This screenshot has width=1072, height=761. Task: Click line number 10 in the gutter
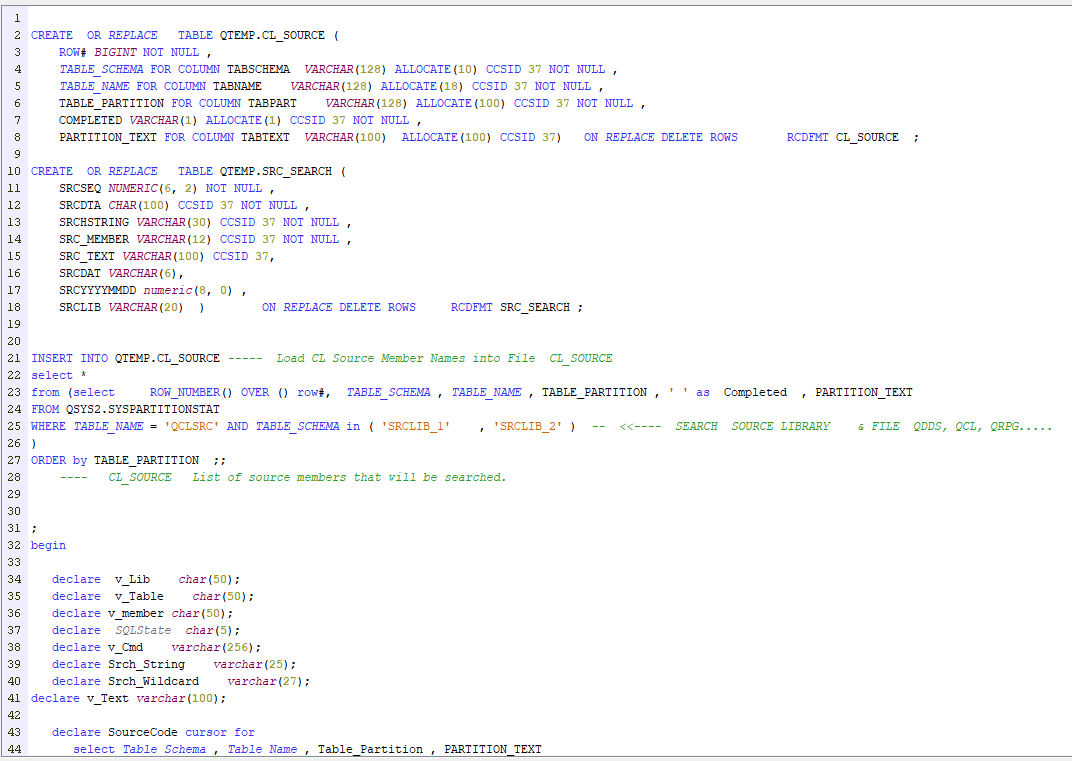pos(14,171)
